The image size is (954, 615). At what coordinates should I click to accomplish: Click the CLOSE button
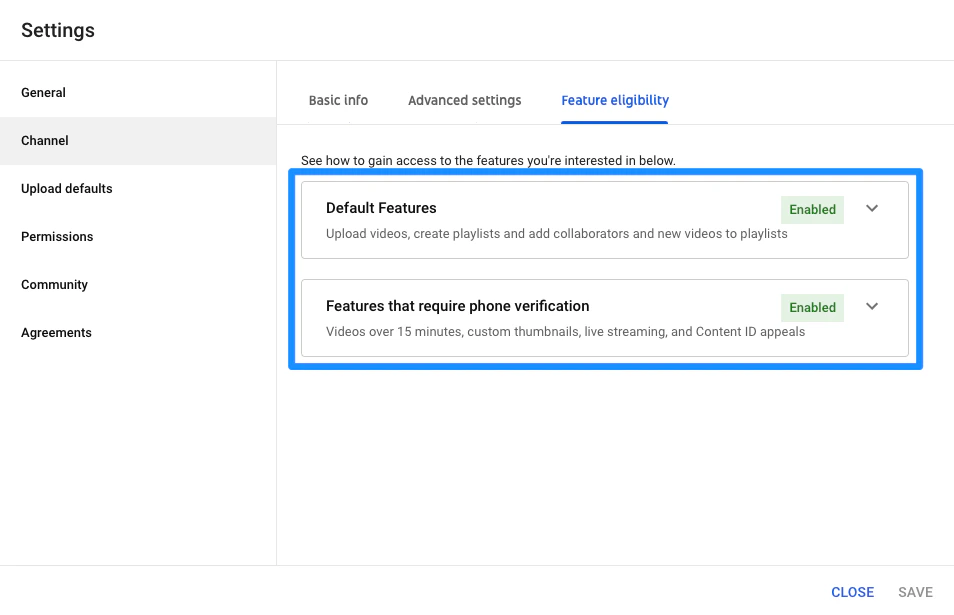[852, 592]
